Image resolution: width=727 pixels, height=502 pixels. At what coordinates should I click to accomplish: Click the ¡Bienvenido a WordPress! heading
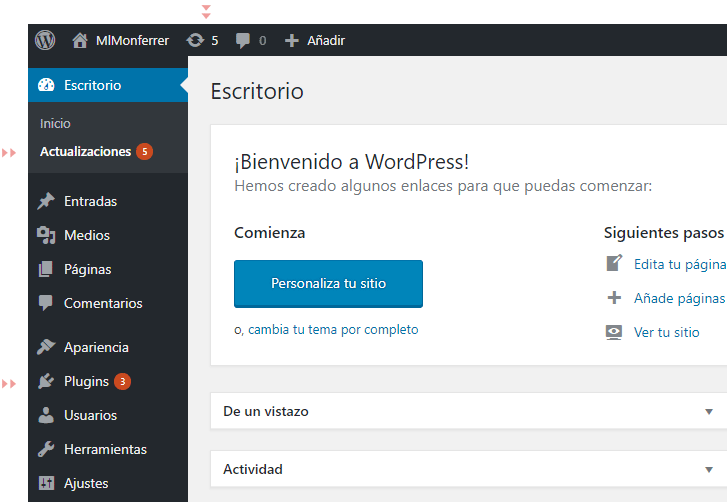pos(351,162)
